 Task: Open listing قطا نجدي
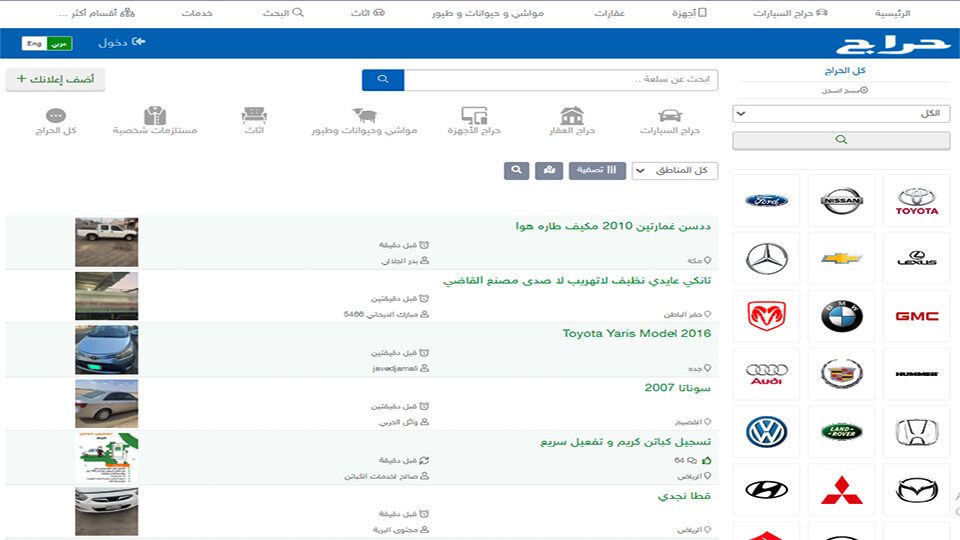click(x=684, y=495)
